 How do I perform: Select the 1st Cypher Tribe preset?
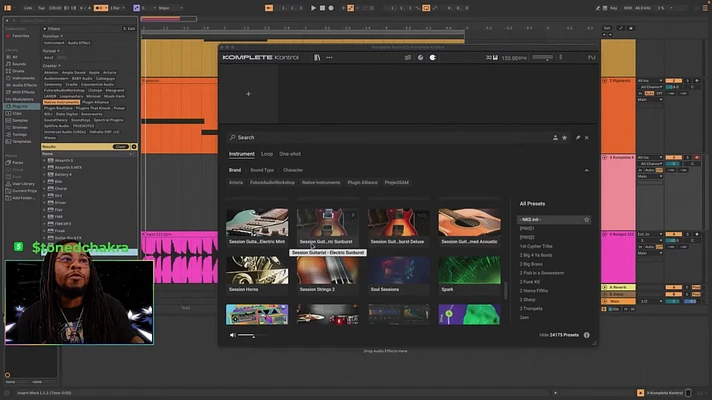[x=536, y=247]
